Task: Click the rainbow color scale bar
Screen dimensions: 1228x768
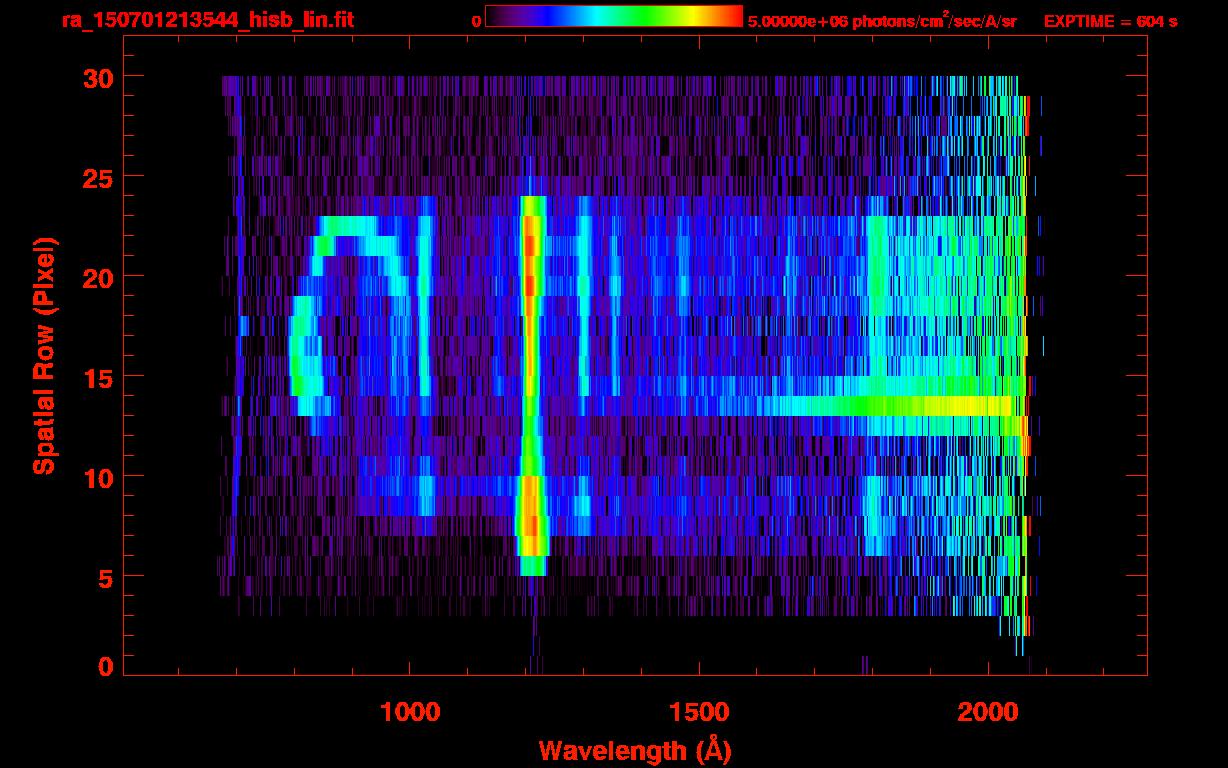Action: [613, 16]
